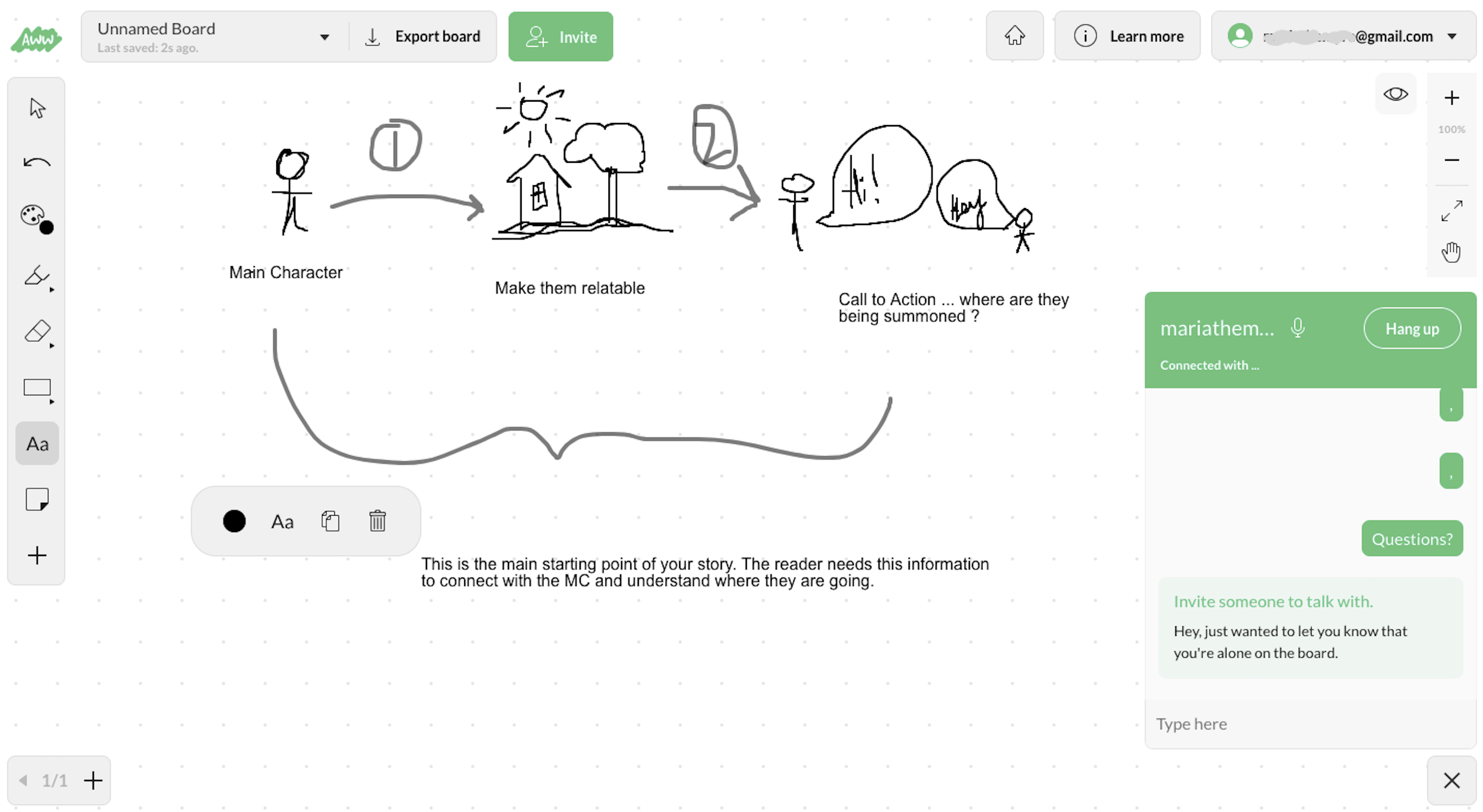
Task: Select the arrow/selection tool
Action: tap(37, 107)
